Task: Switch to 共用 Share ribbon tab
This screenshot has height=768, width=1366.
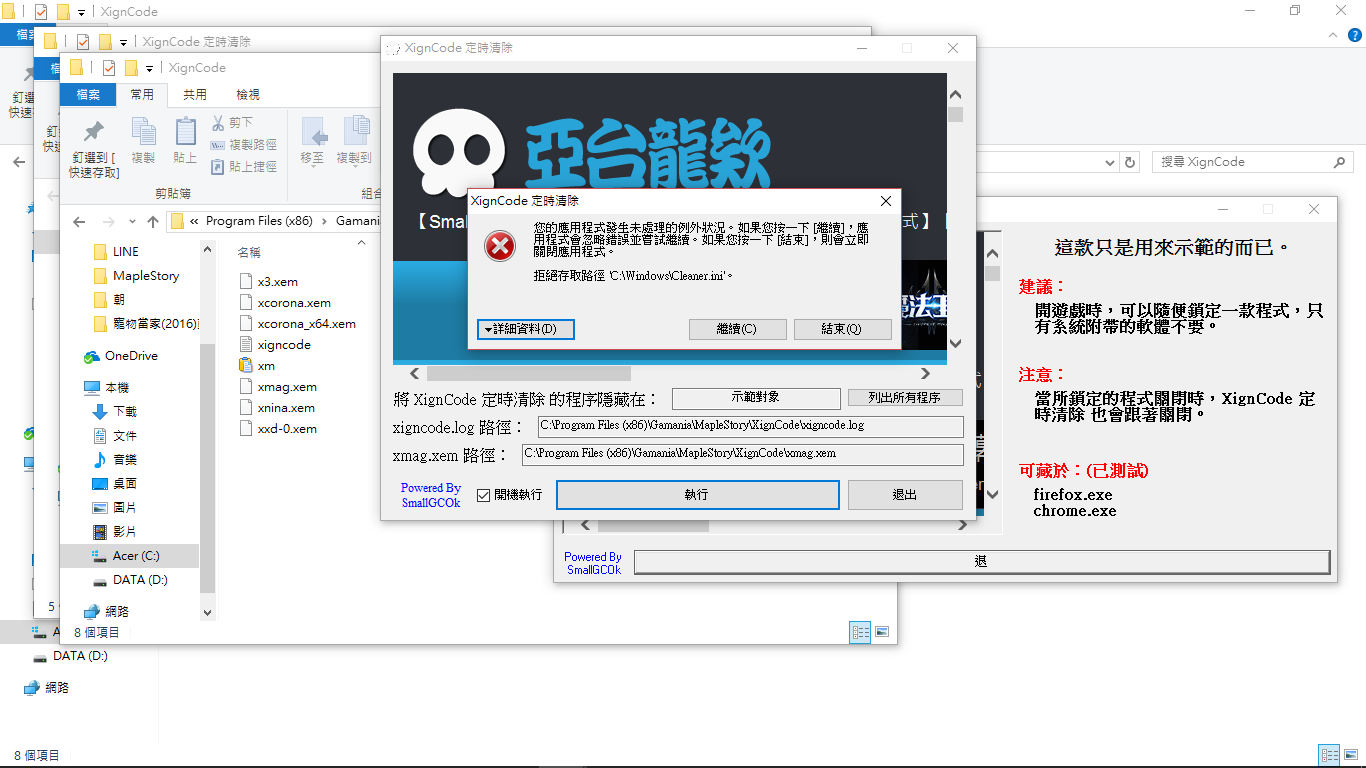Action: [x=195, y=95]
